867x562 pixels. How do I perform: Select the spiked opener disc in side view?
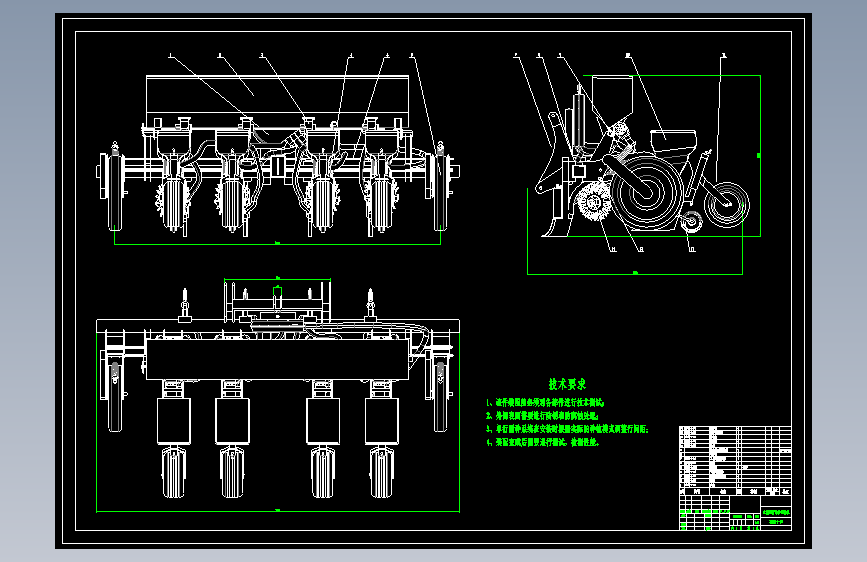point(593,202)
